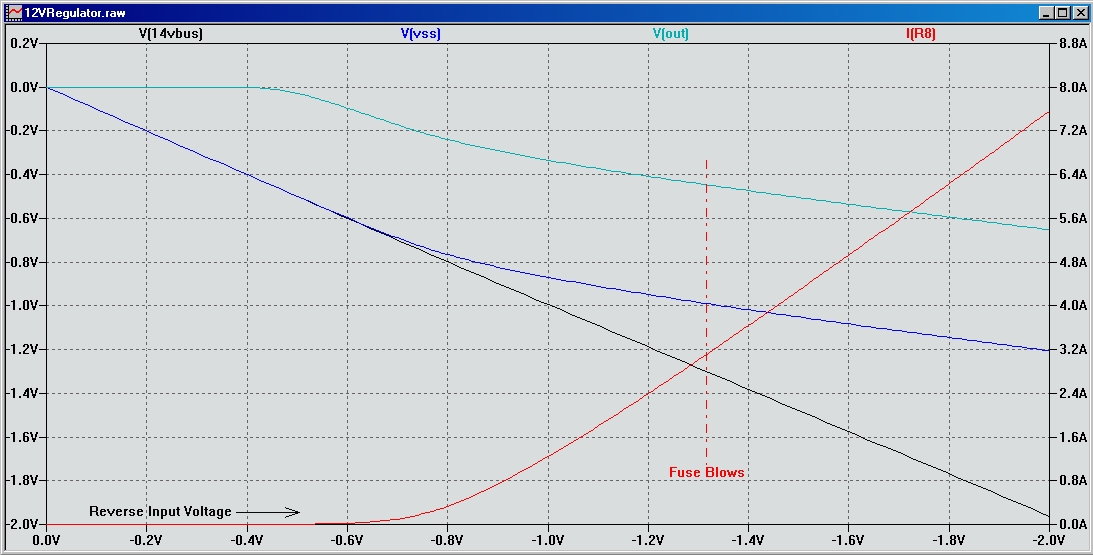This screenshot has height=555, width=1093.
Task: Click the title bar text 12VRegulator.raw
Action: [75, 13]
